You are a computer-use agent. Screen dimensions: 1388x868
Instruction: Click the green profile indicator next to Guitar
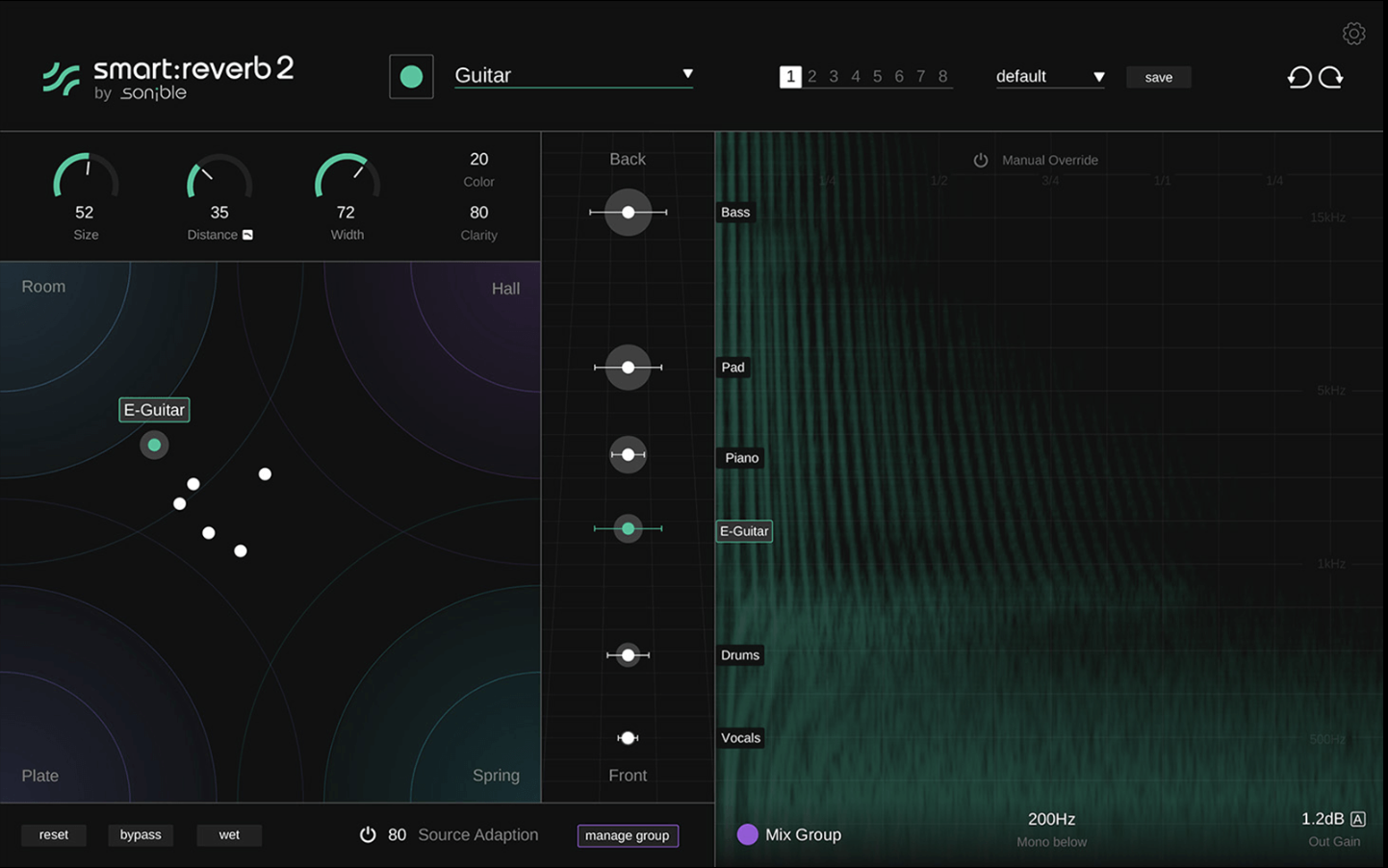(x=411, y=75)
